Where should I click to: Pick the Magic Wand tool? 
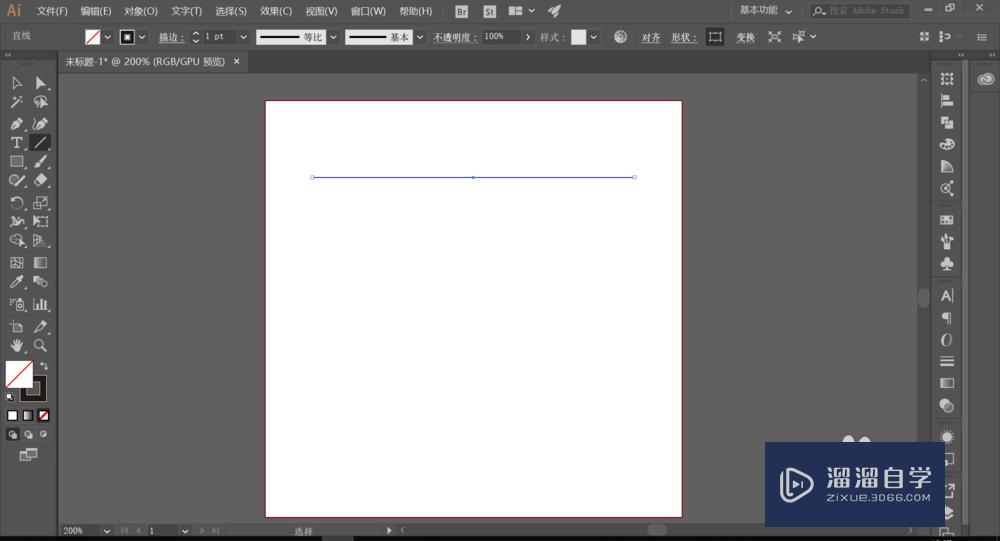pyautogui.click(x=17, y=102)
